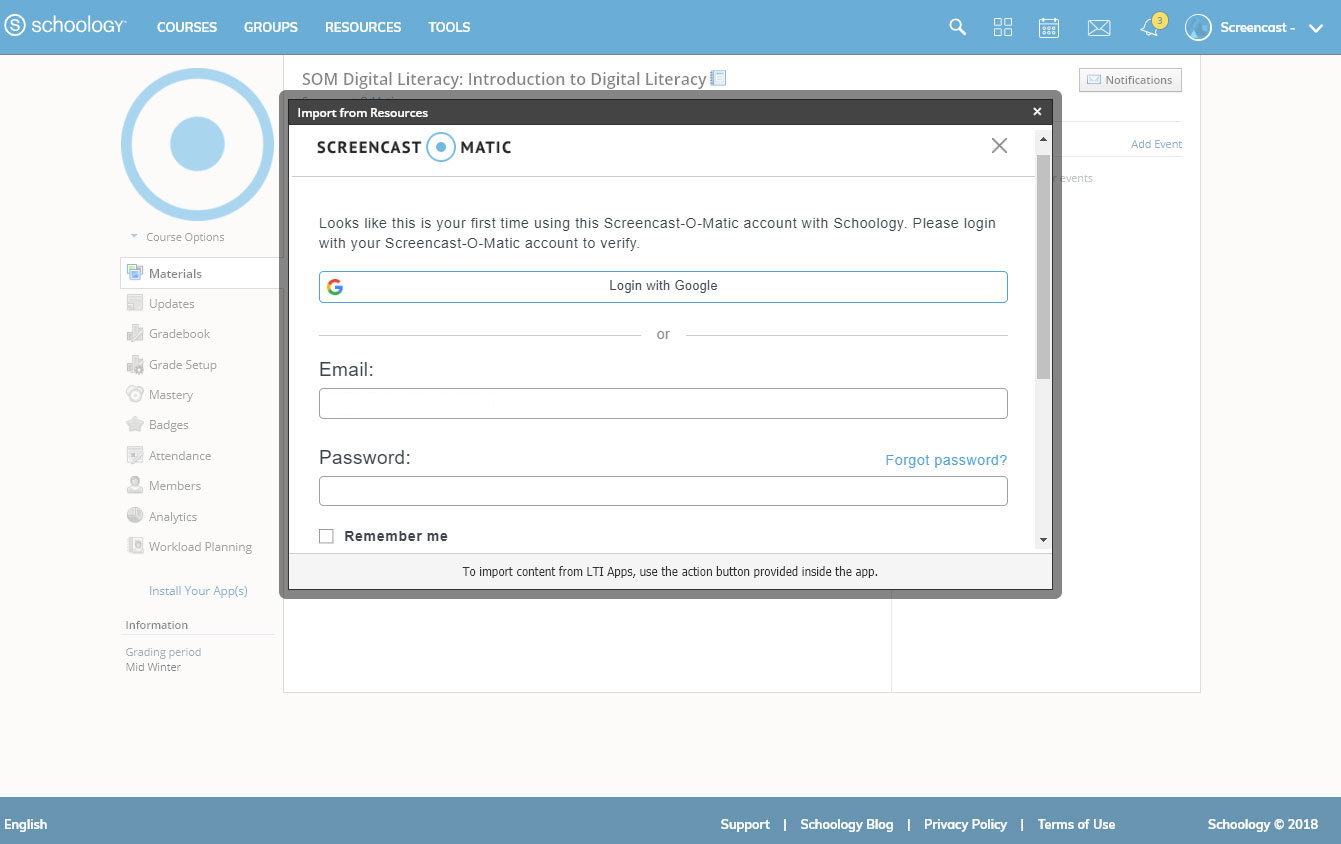
Task: Click the Password input field
Action: [663, 491]
